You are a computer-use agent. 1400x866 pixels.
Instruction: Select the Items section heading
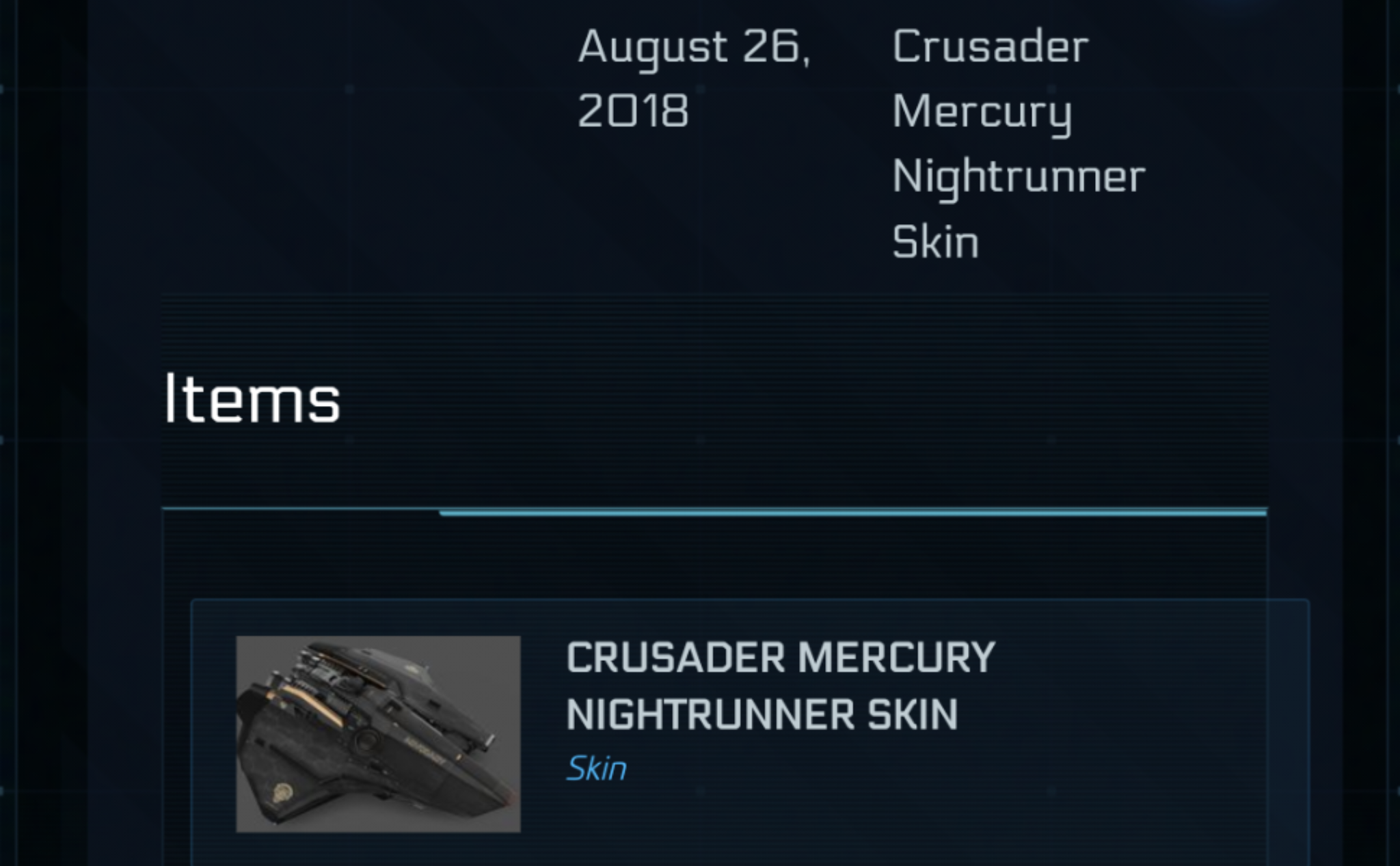point(252,398)
